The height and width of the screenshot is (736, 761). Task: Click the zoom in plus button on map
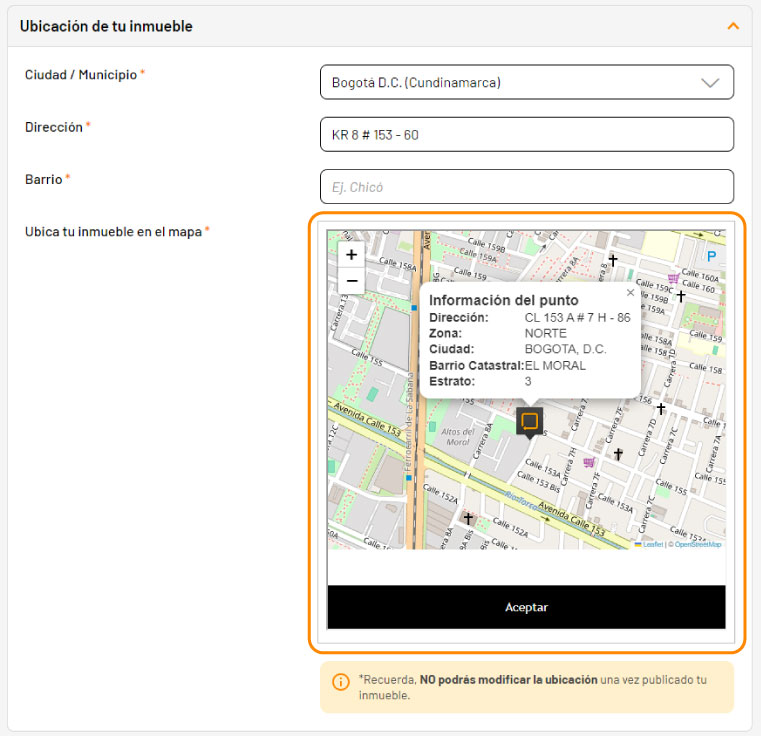pos(351,255)
